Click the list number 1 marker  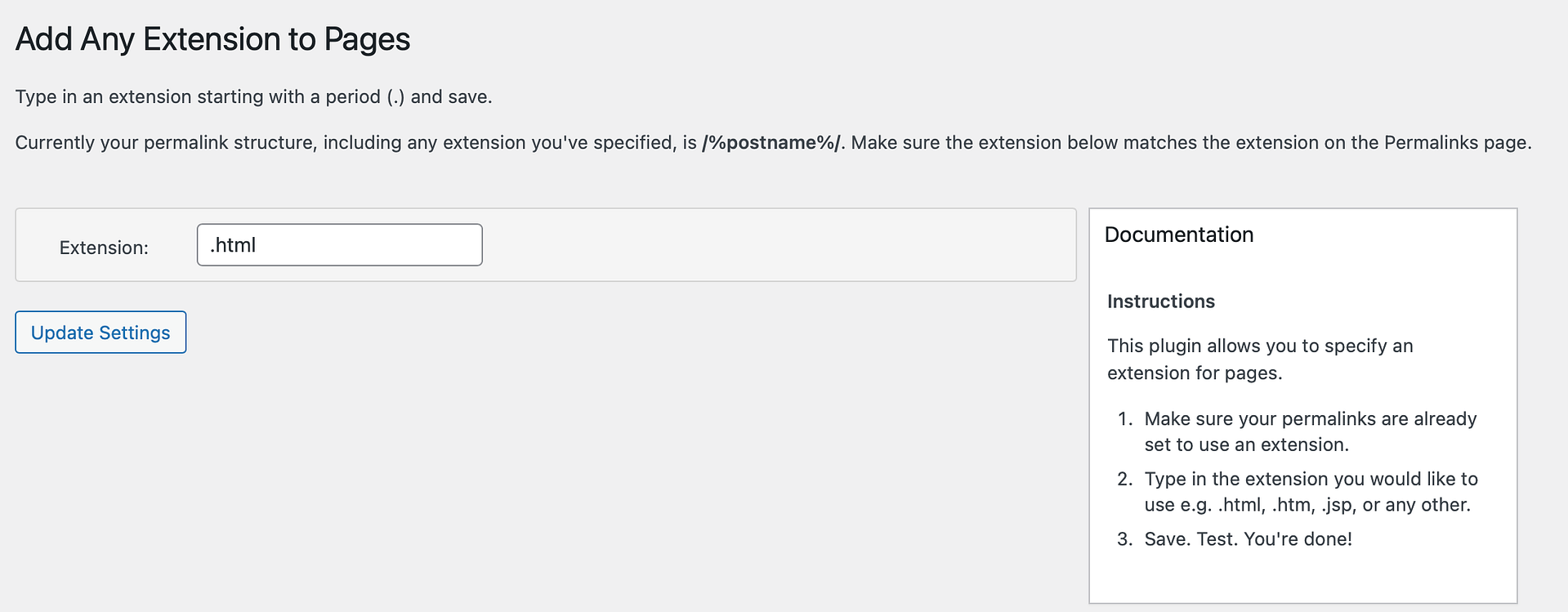(1125, 419)
